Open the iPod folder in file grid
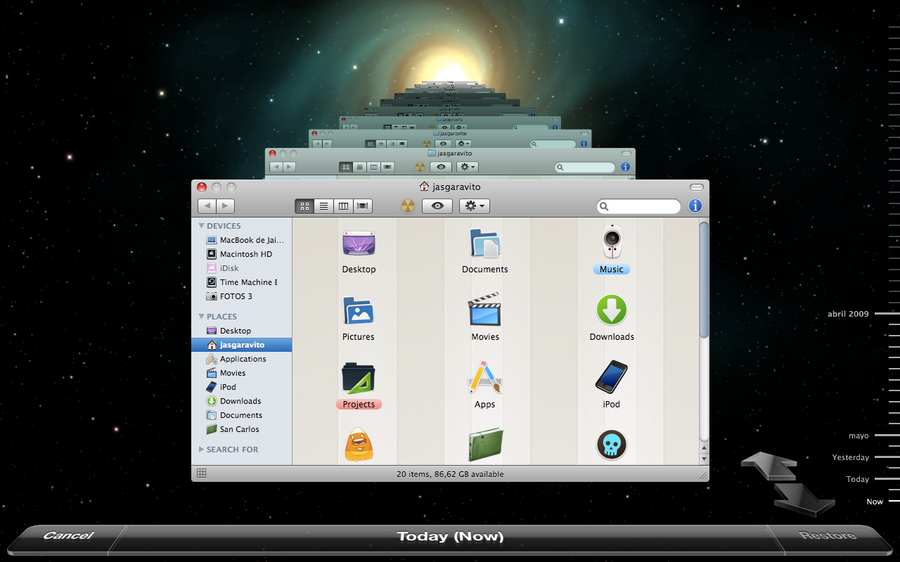Image resolution: width=900 pixels, height=562 pixels. [611, 377]
